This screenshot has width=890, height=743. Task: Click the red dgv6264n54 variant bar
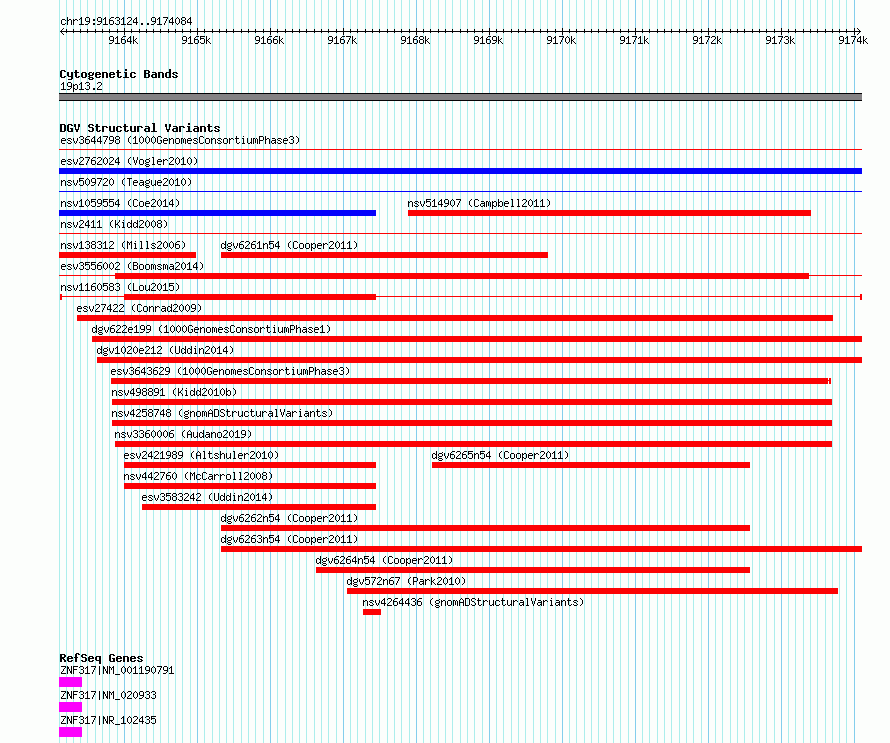click(533, 570)
